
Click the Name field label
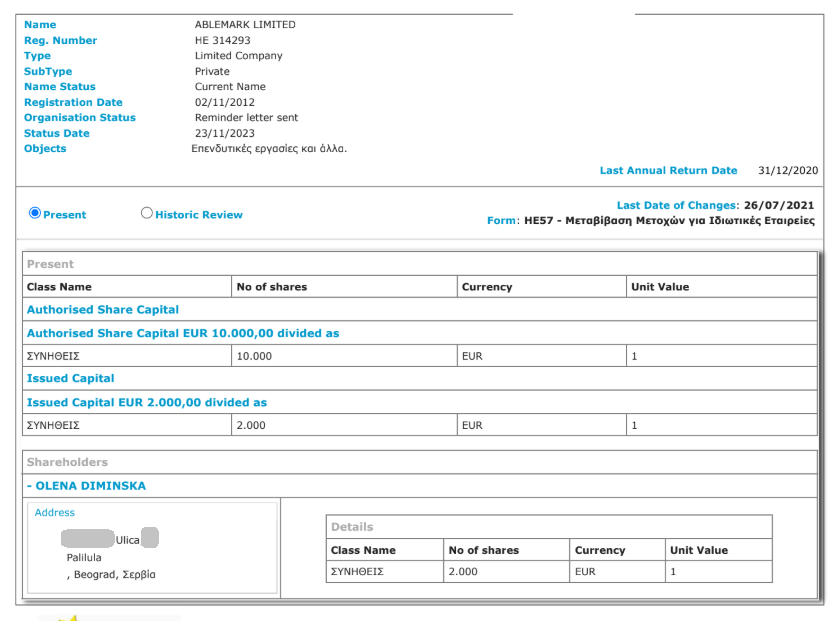40,24
